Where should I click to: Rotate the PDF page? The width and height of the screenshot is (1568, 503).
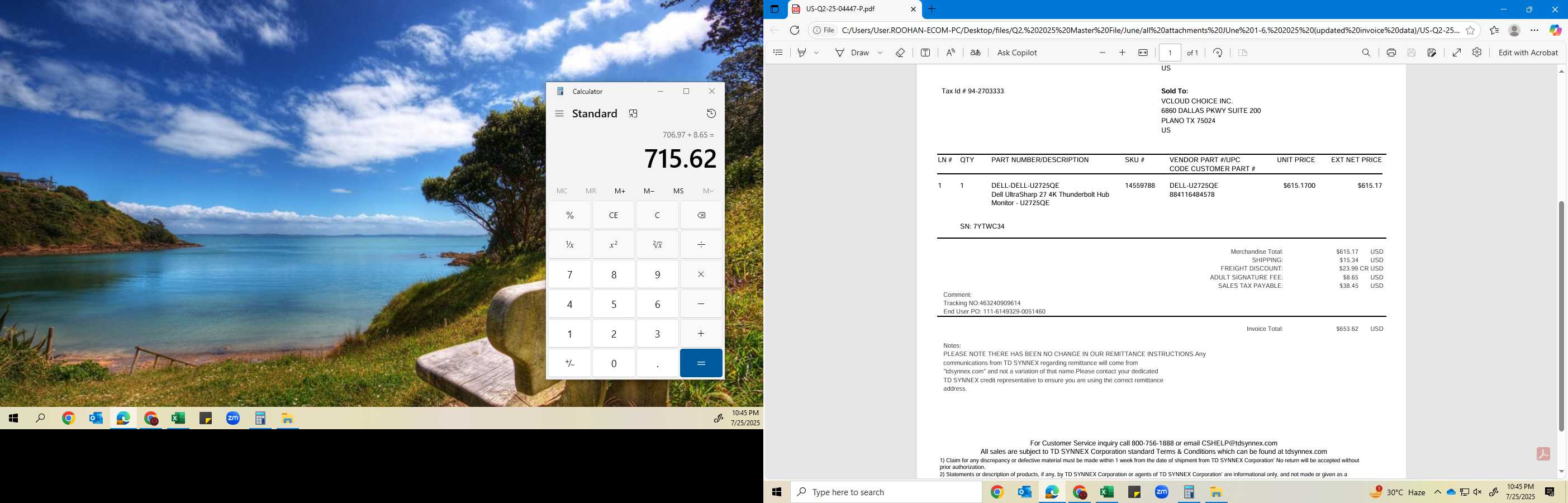(x=1218, y=53)
